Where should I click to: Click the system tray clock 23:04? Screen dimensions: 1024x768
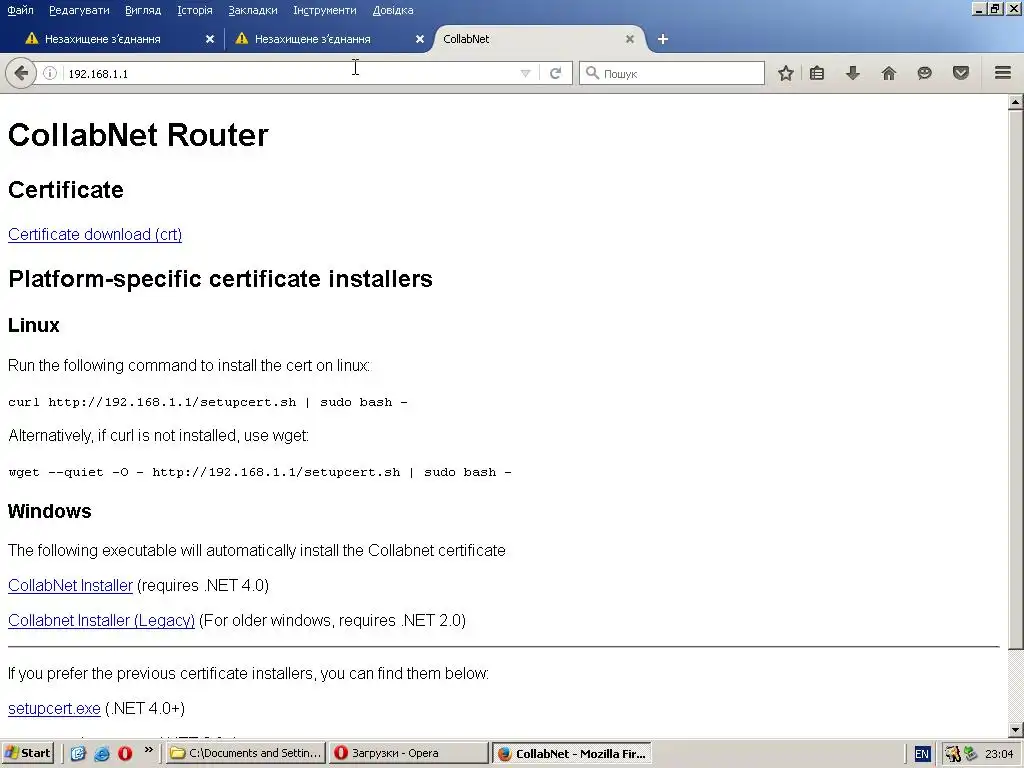(x=999, y=754)
